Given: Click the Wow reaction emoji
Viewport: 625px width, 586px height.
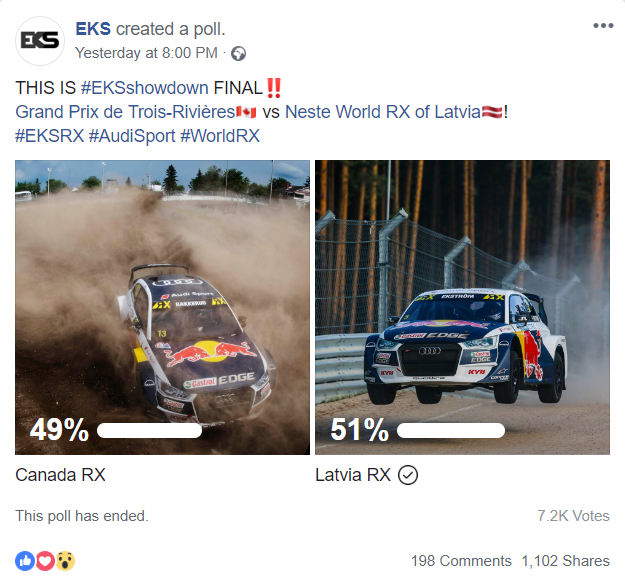Looking at the screenshot, I should click(x=65, y=561).
